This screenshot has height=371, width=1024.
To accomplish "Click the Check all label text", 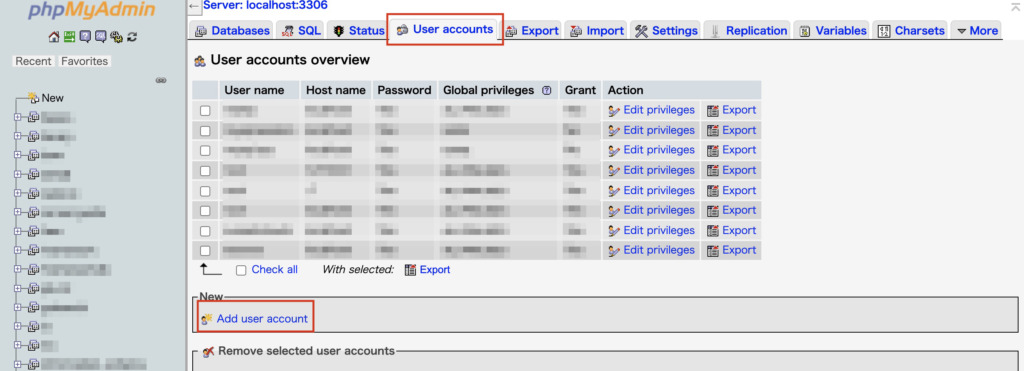I will [274, 269].
